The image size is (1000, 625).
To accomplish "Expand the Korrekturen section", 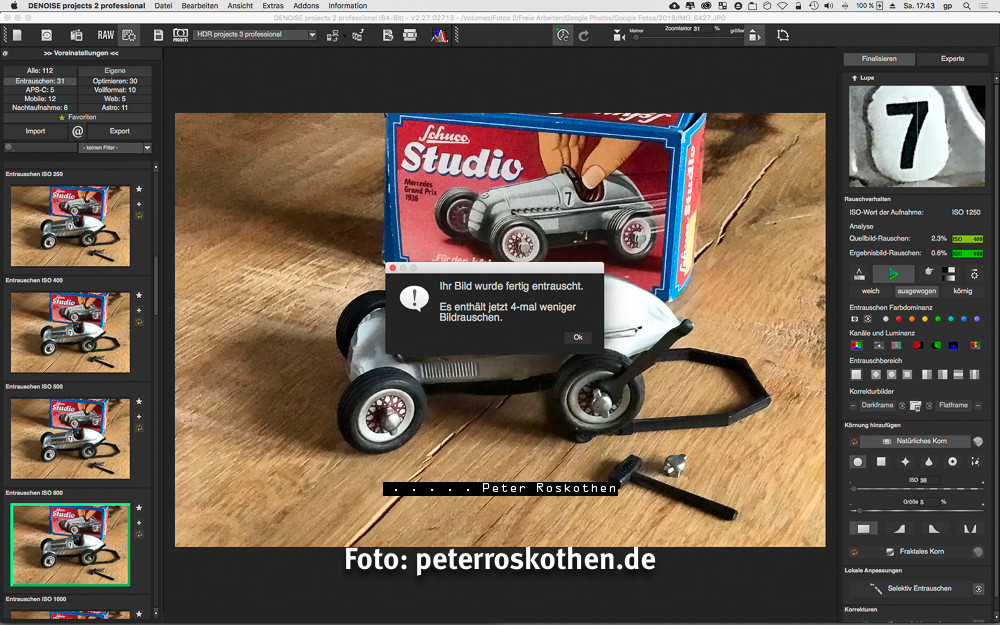I will [860, 610].
